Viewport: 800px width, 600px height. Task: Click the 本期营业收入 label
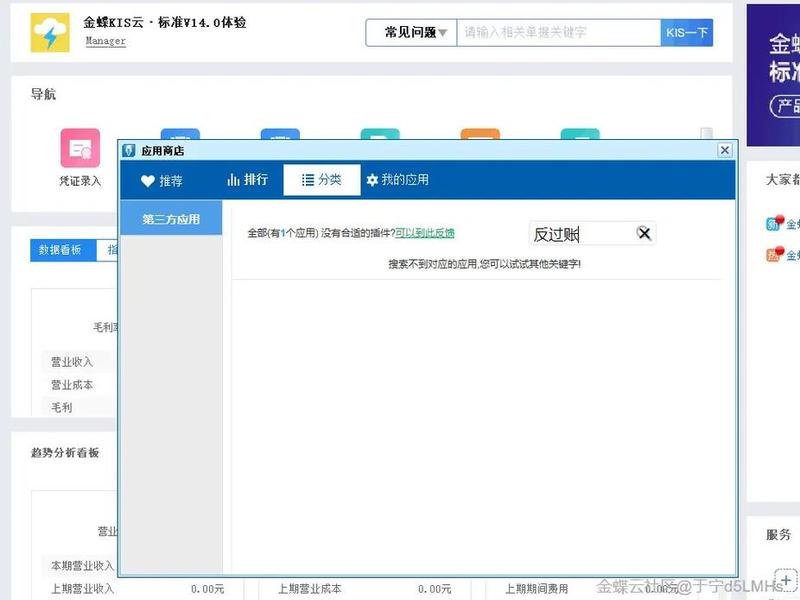(x=82, y=565)
